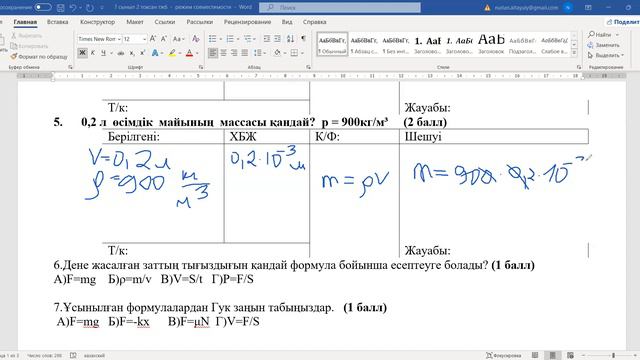Open the Рассылки ribbon tab
The image size is (640, 360).
pos(200,22)
